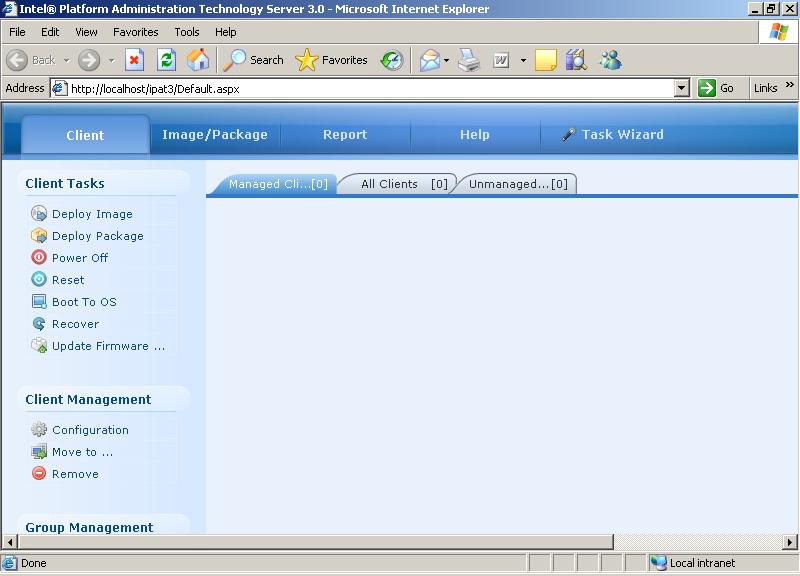Screen dimensions: 800x576
Task: Click the Reset icon in Client Tasks
Action: (x=39, y=280)
